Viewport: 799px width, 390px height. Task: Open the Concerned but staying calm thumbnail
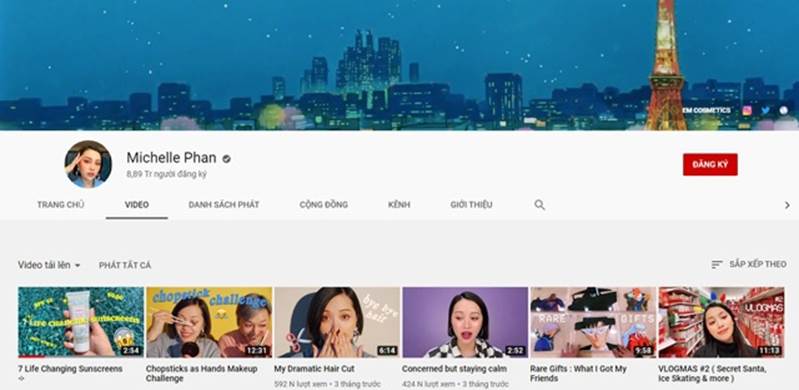coord(465,322)
